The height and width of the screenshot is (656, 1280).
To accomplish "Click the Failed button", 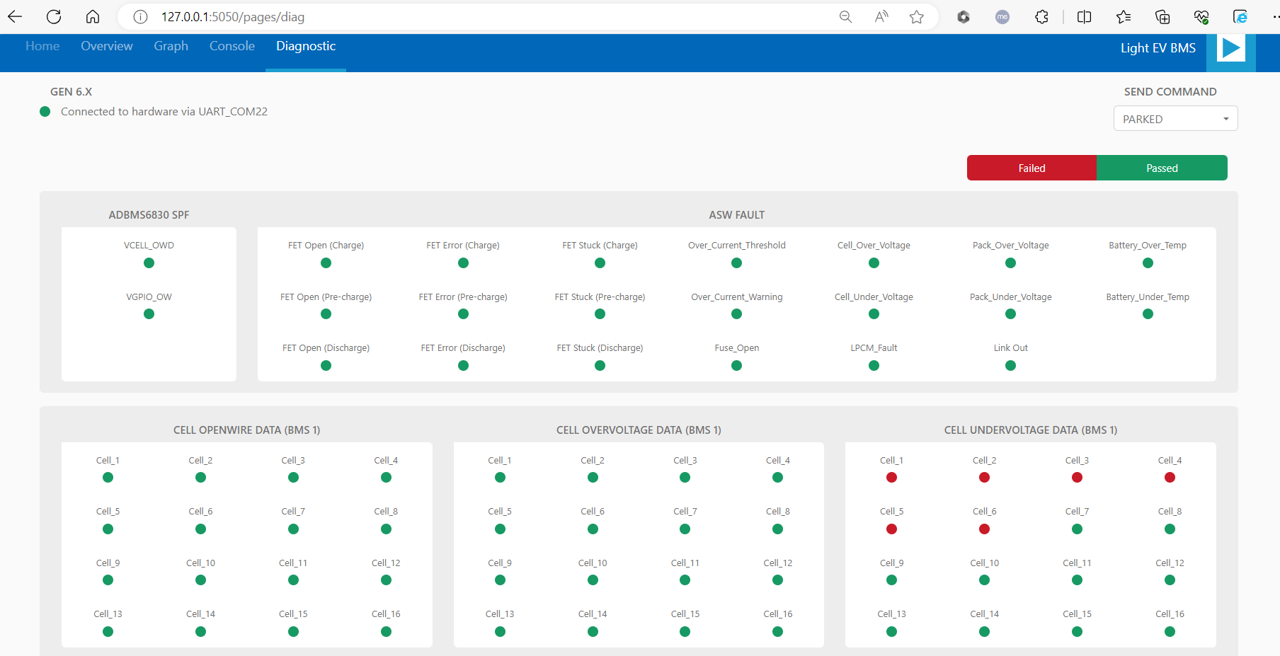I will tap(1031, 167).
